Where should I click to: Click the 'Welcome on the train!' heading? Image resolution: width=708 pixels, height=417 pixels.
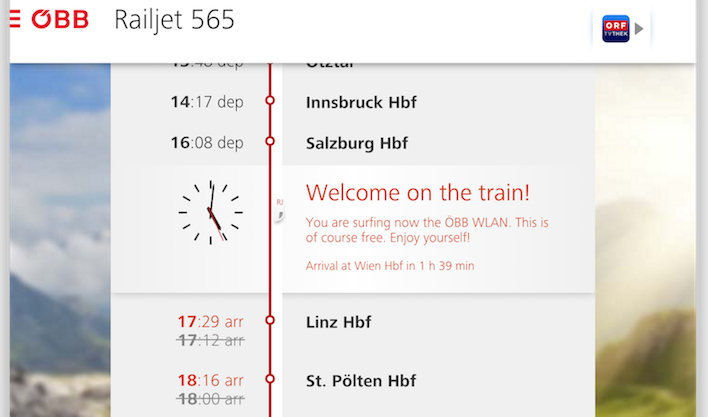pos(418,193)
